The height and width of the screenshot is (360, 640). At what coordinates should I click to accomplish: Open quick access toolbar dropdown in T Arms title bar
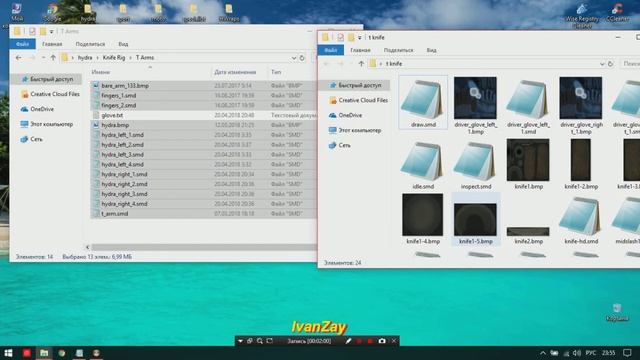52,31
